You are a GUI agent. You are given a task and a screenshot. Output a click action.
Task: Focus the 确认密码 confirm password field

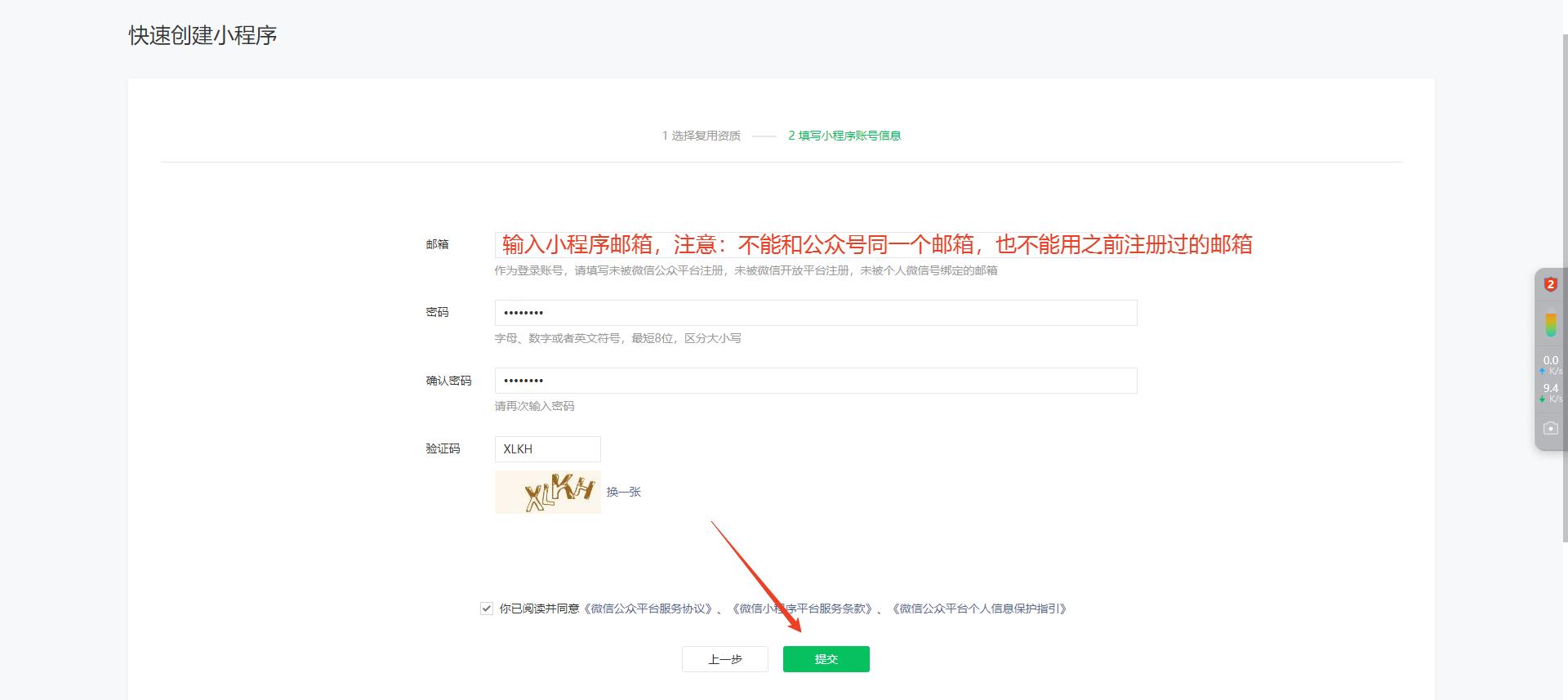816,381
